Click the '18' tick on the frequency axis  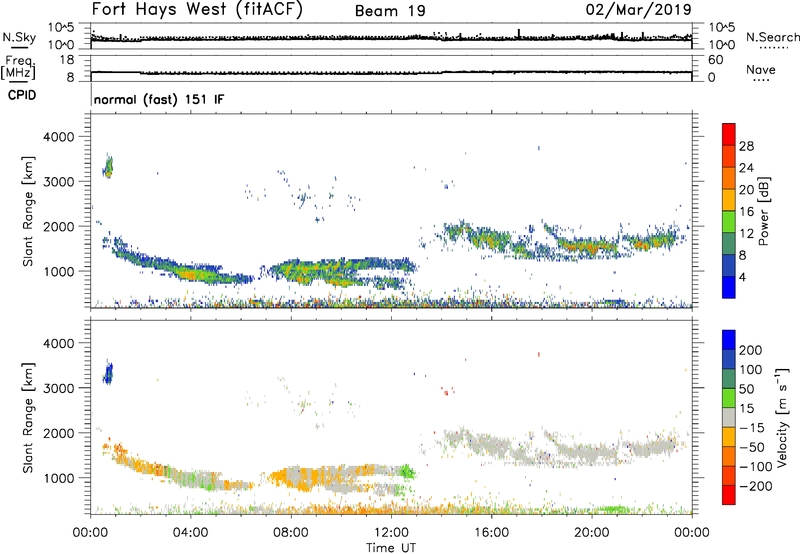tap(67, 60)
